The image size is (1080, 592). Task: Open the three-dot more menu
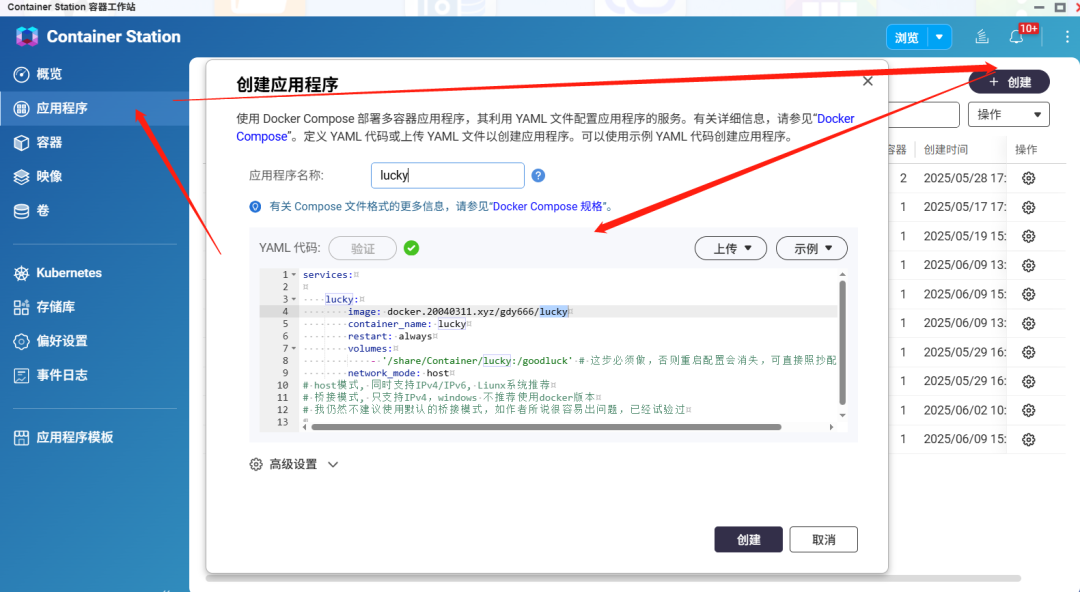pos(1067,37)
